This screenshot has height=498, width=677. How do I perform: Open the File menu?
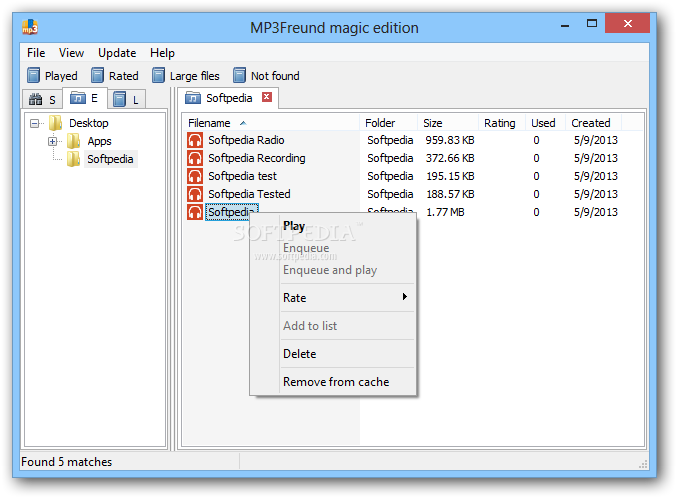click(36, 53)
